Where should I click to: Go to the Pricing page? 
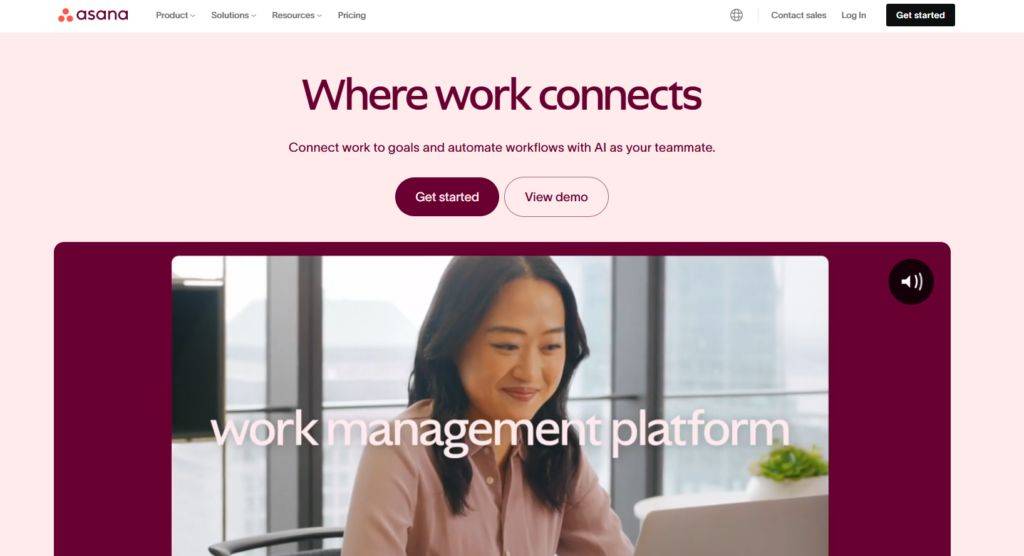(x=351, y=15)
